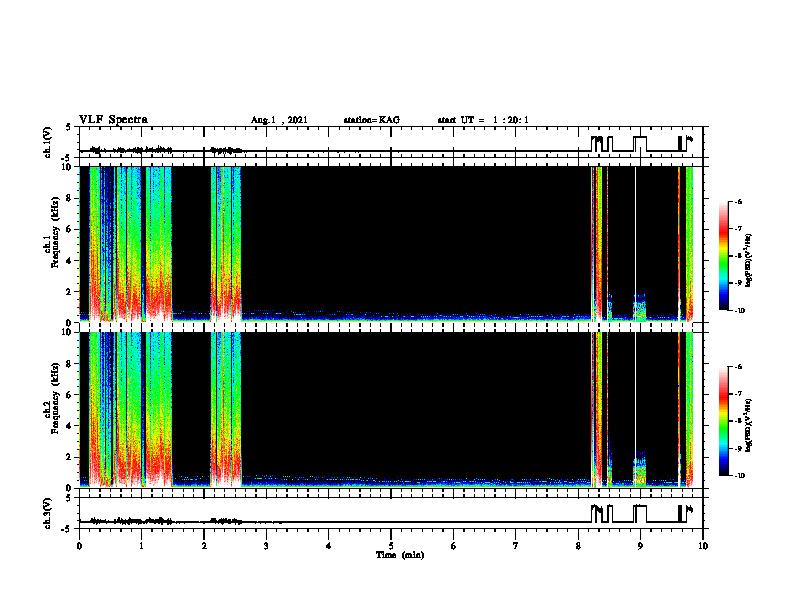Click the ch.3 waveform square pulse near minute 9

(x=640, y=514)
